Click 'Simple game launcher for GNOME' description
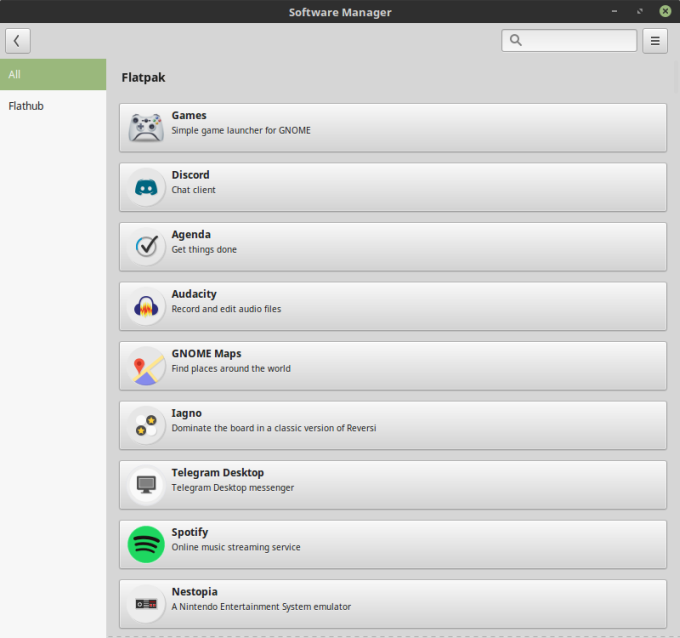 (x=241, y=131)
